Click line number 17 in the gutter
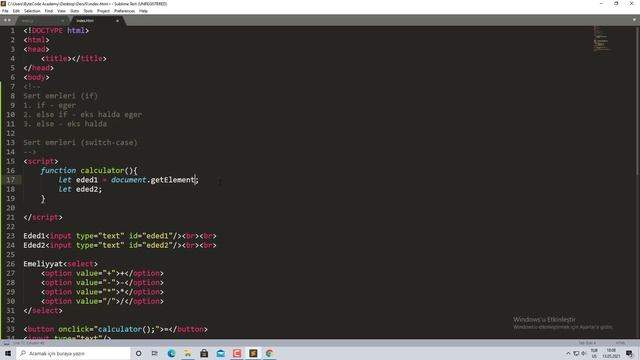 [11, 180]
